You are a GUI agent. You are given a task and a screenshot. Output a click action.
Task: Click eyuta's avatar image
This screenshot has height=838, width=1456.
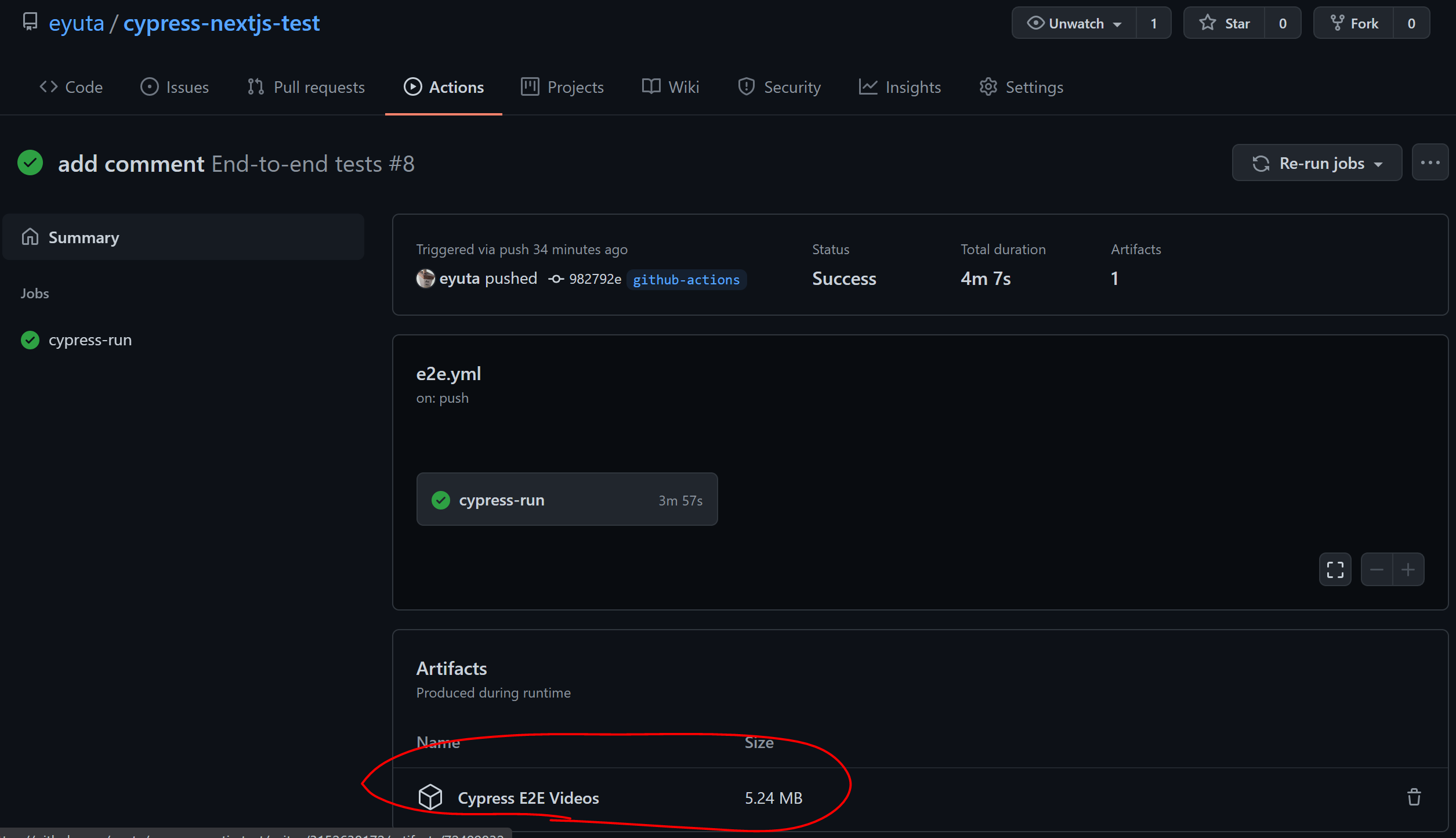coord(425,279)
